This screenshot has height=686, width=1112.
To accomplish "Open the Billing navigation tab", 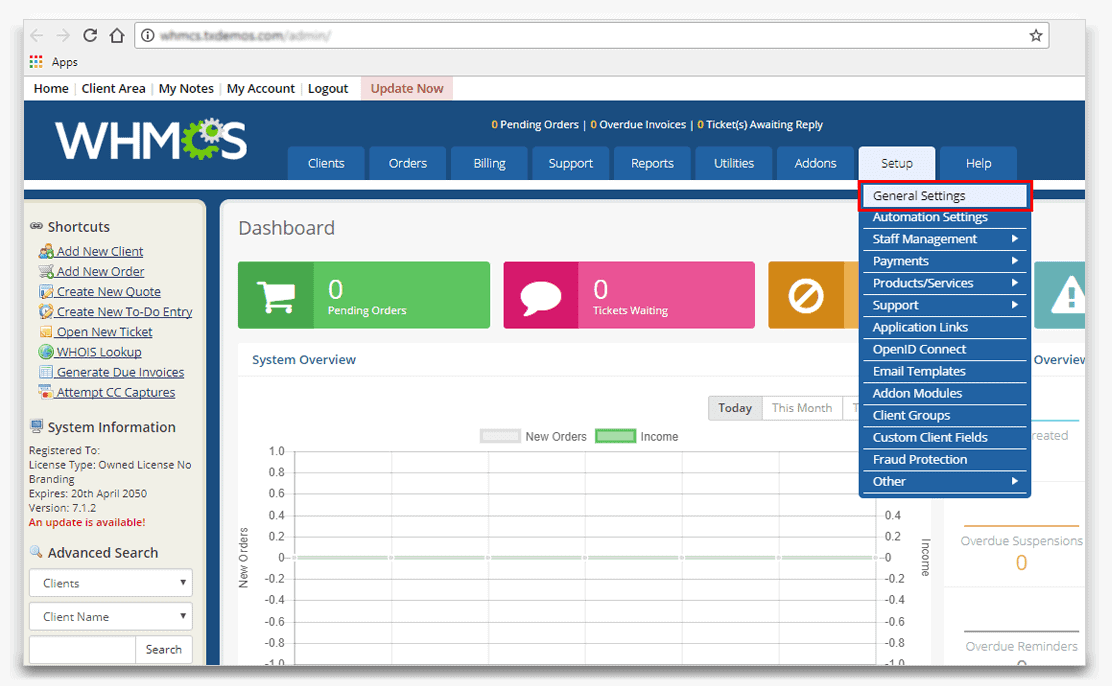I will tap(489, 163).
